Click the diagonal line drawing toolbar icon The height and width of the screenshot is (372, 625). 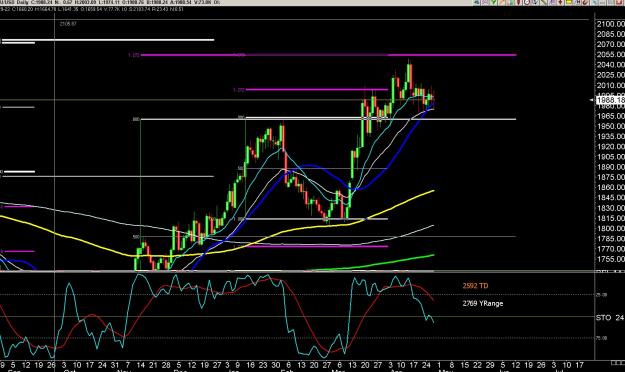click(x=543, y=2)
